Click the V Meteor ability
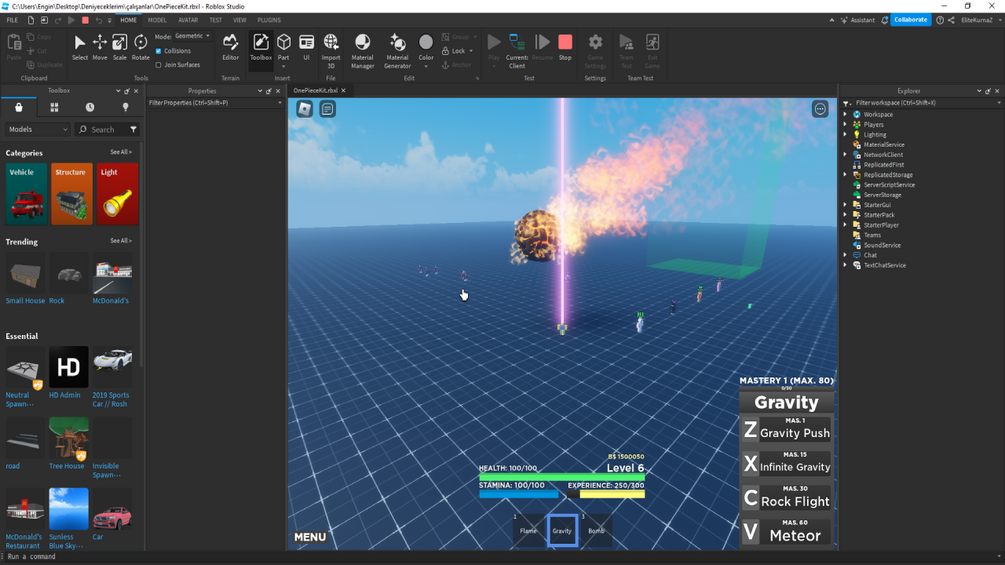 point(786,532)
